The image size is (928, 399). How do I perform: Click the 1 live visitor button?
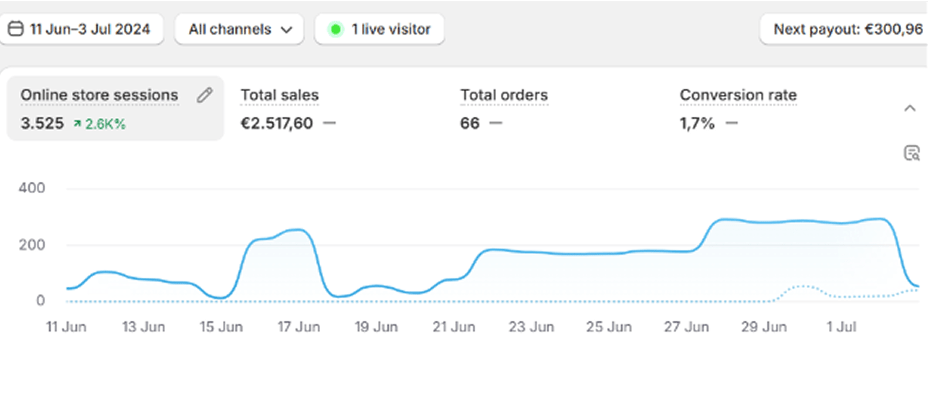coord(379,29)
